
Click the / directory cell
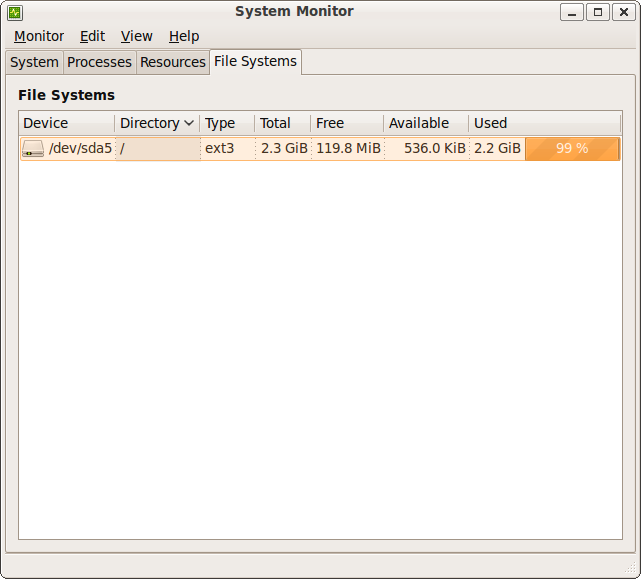pyautogui.click(x=158, y=148)
